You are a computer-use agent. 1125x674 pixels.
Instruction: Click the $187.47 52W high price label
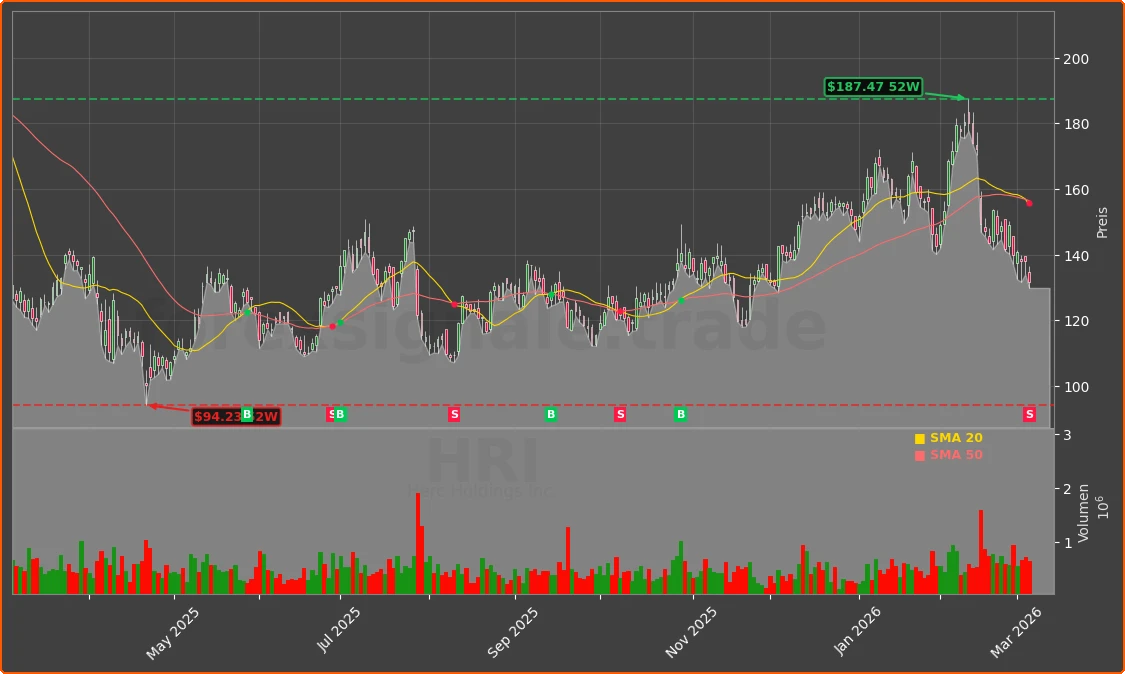point(873,87)
